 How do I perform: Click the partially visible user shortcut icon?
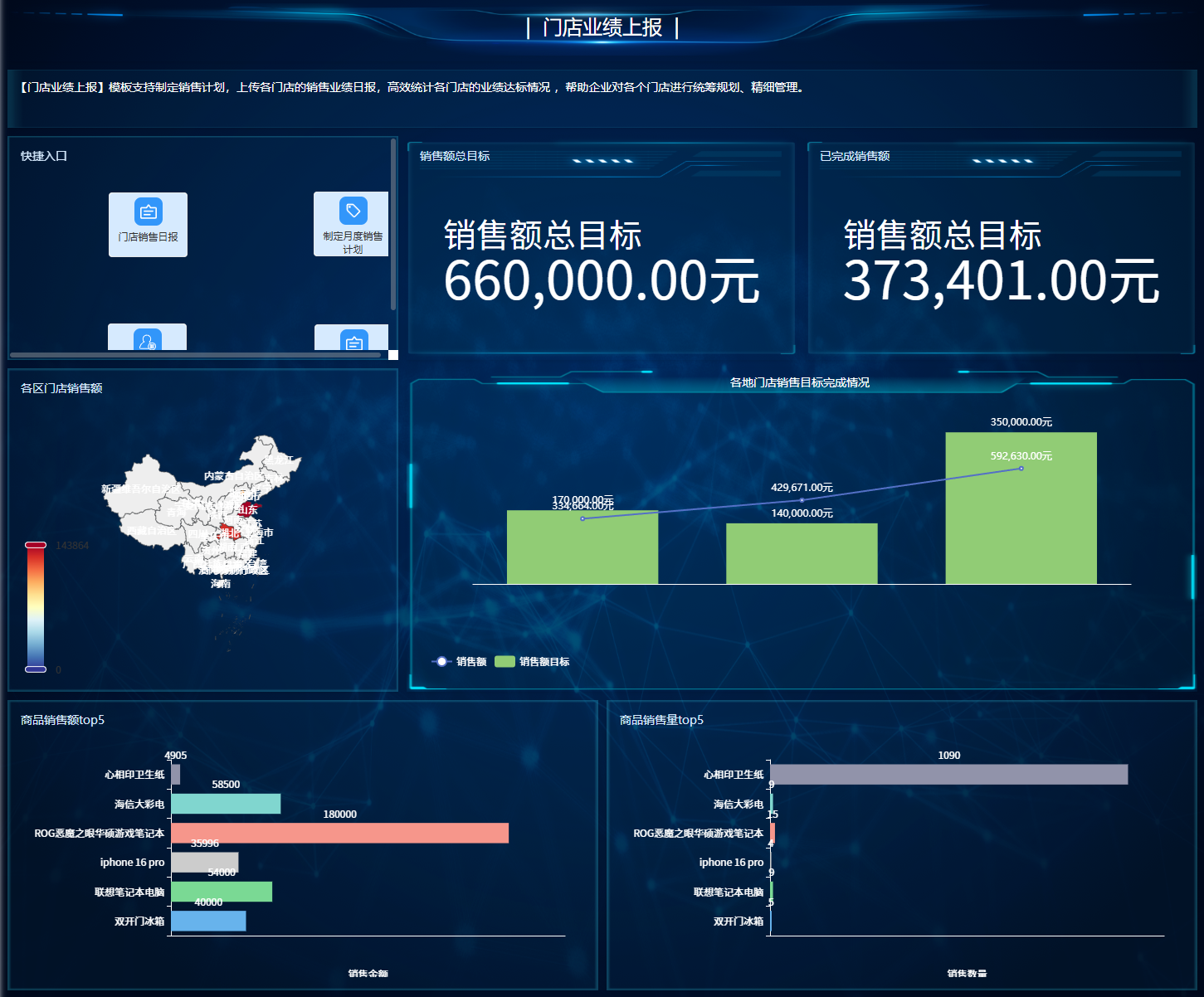click(x=148, y=341)
